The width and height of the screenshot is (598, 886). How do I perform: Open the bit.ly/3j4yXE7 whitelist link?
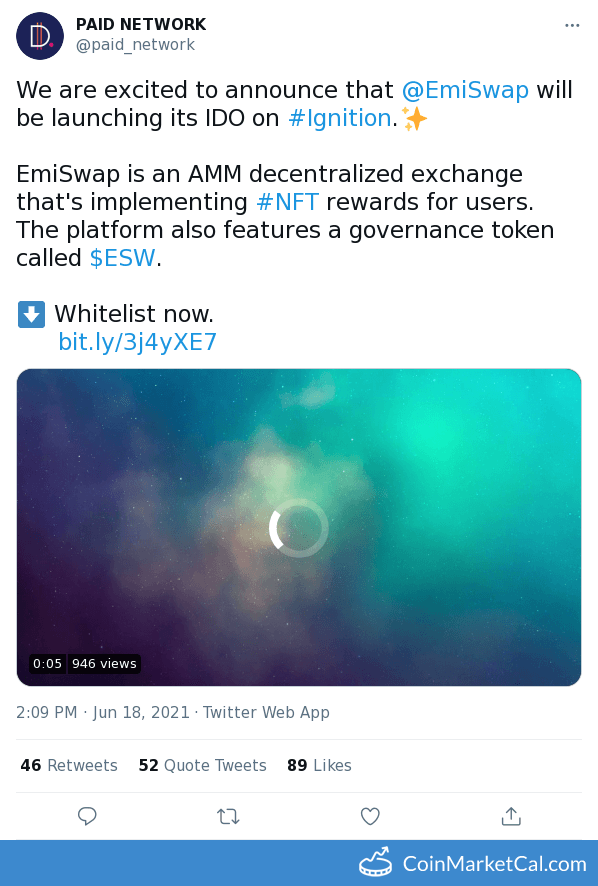click(x=137, y=342)
